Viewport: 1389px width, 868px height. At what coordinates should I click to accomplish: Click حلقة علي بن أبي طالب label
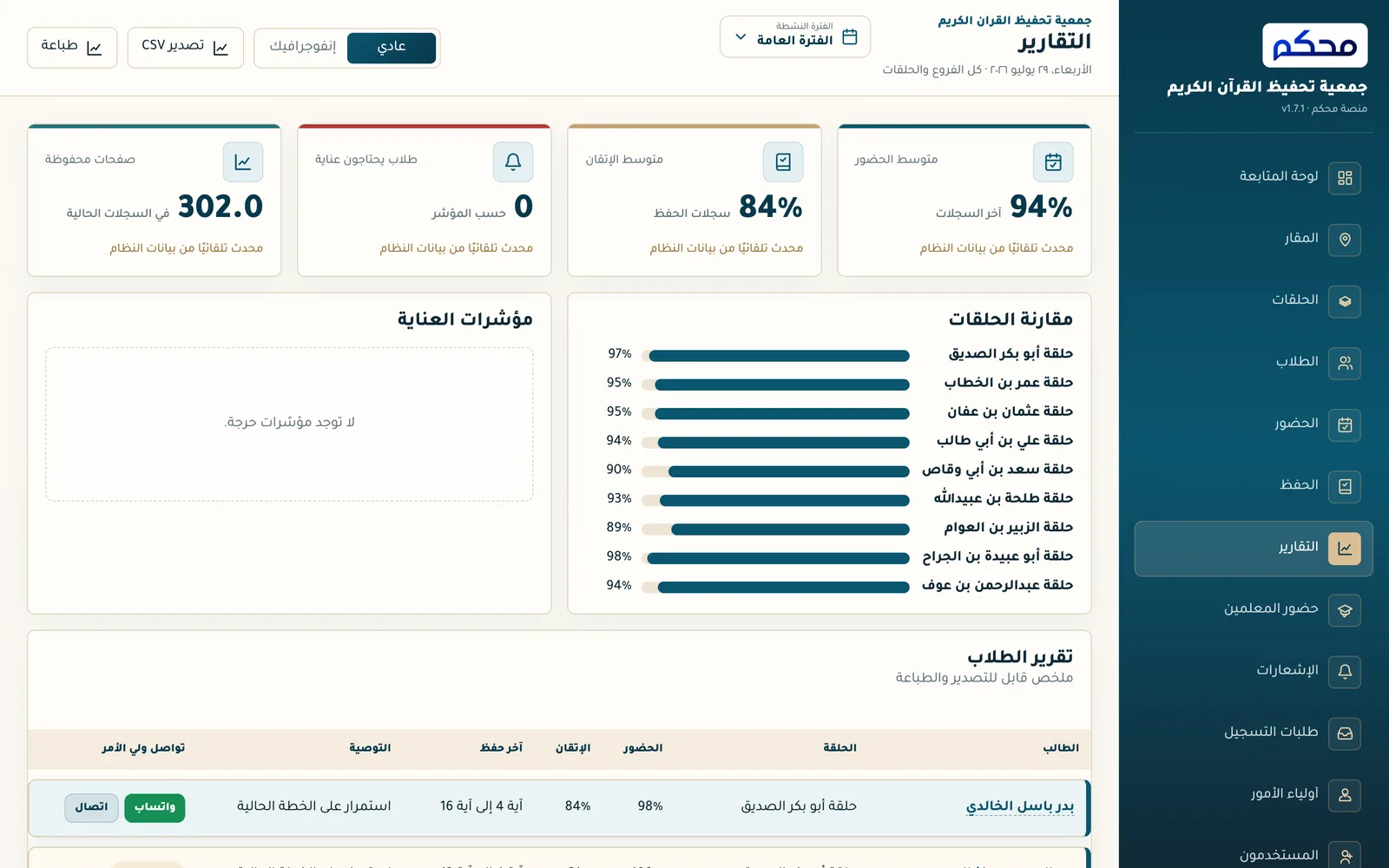click(1004, 441)
